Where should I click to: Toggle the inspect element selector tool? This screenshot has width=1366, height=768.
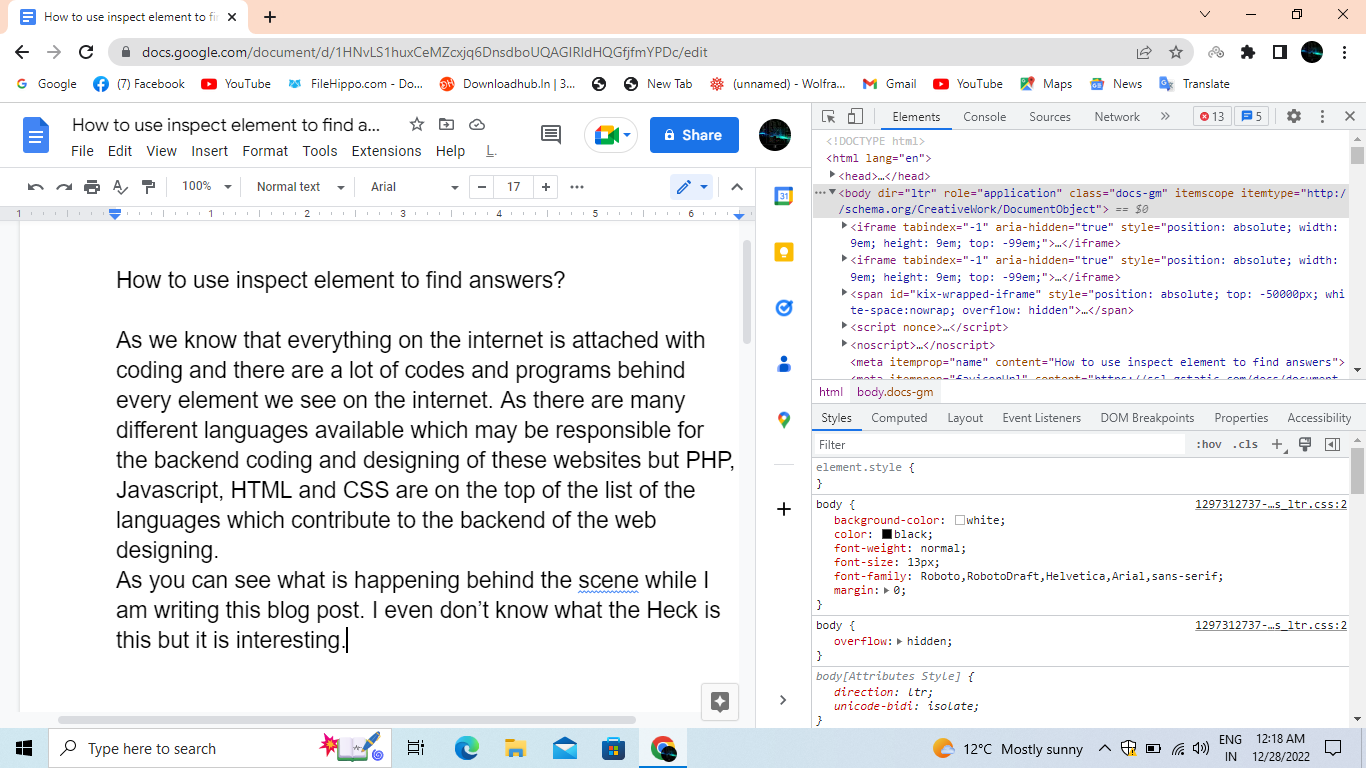pos(830,116)
